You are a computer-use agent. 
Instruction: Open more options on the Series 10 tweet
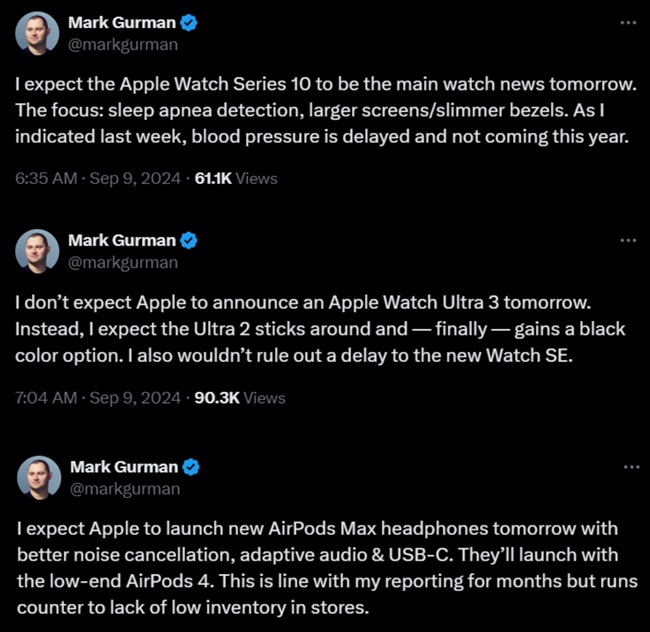coord(628,21)
